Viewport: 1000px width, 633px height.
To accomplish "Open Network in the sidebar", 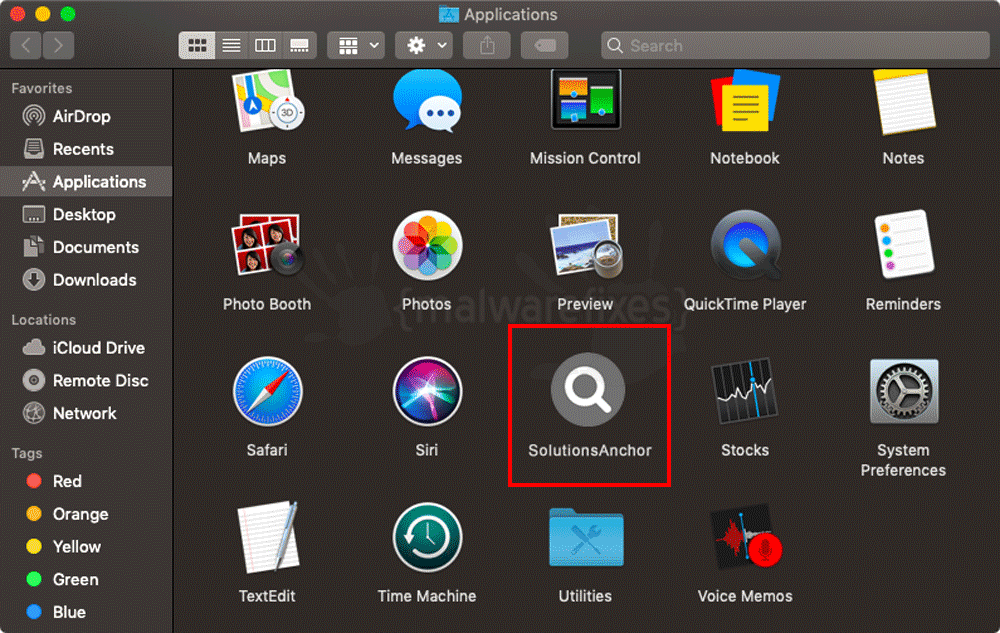I will pyautogui.click(x=86, y=413).
